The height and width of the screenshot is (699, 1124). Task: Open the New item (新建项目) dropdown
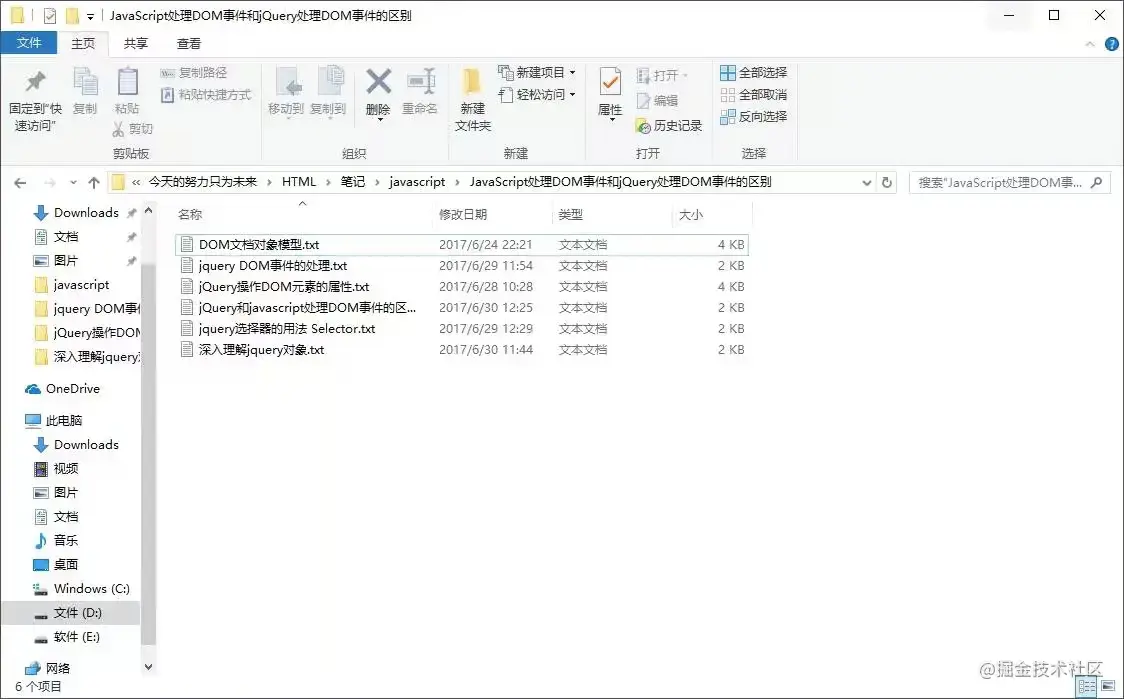[537, 72]
